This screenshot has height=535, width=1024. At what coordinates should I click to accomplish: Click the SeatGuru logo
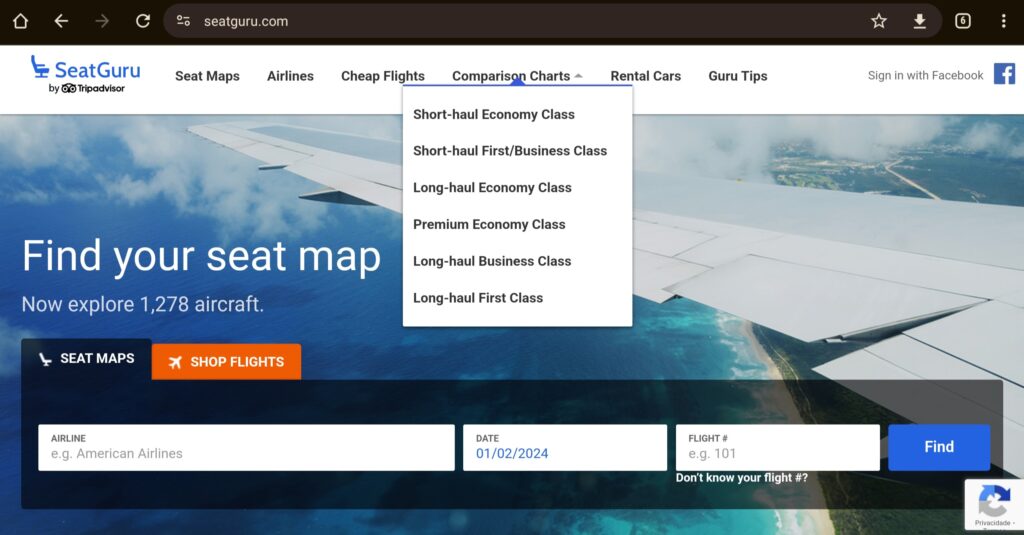point(85,75)
